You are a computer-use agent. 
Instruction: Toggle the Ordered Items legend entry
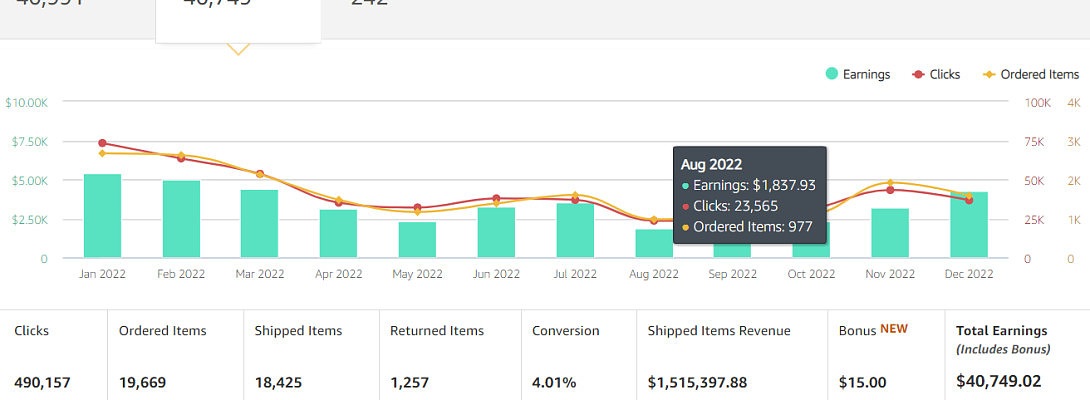tap(1031, 74)
